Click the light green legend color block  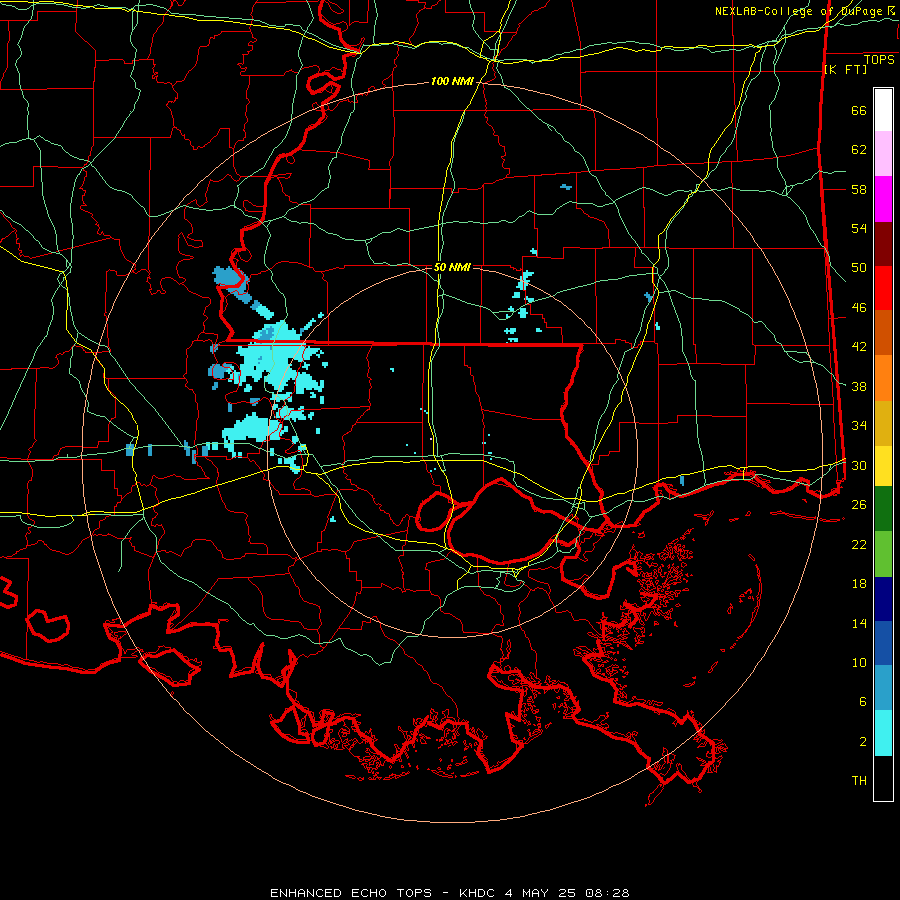click(x=883, y=554)
